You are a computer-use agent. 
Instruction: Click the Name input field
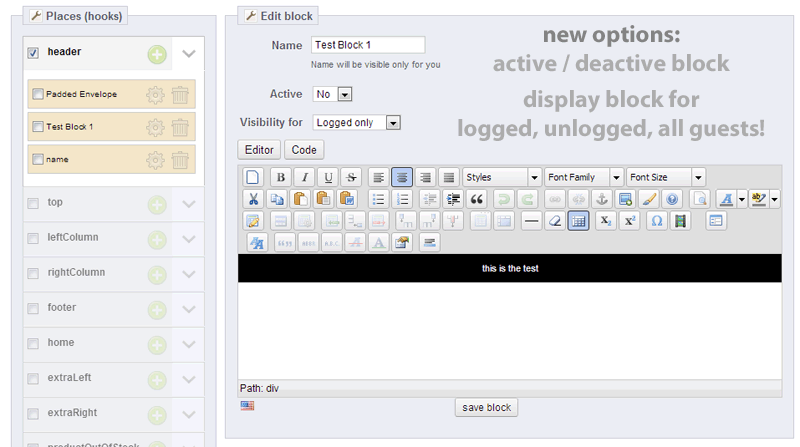pos(367,45)
